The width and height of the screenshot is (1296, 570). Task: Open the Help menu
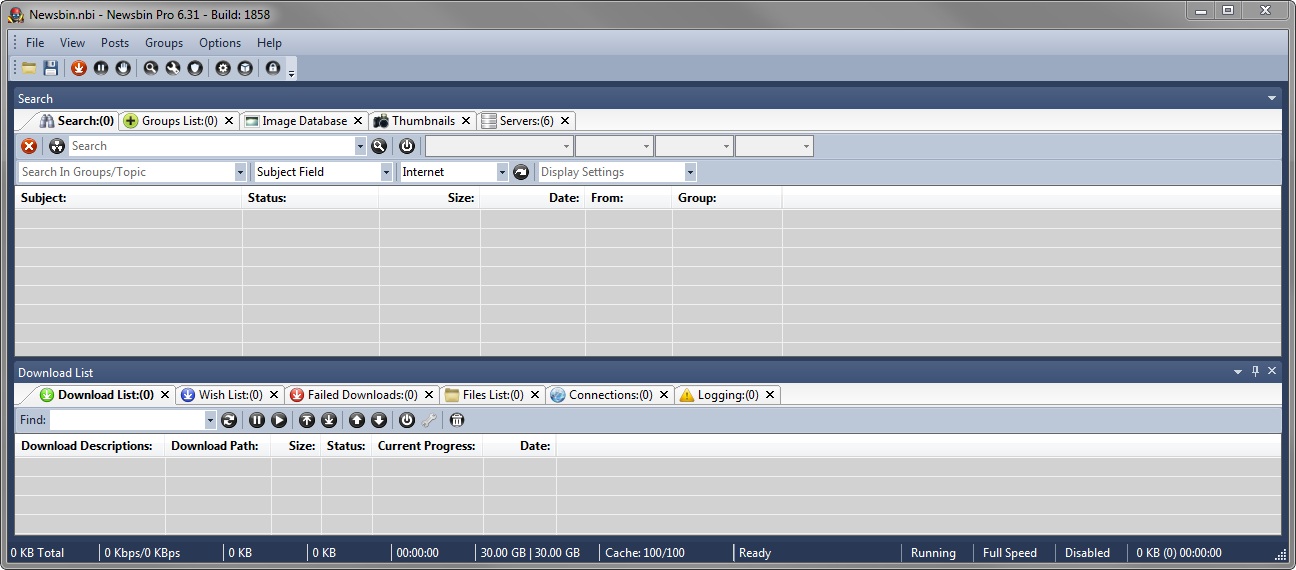click(x=269, y=43)
